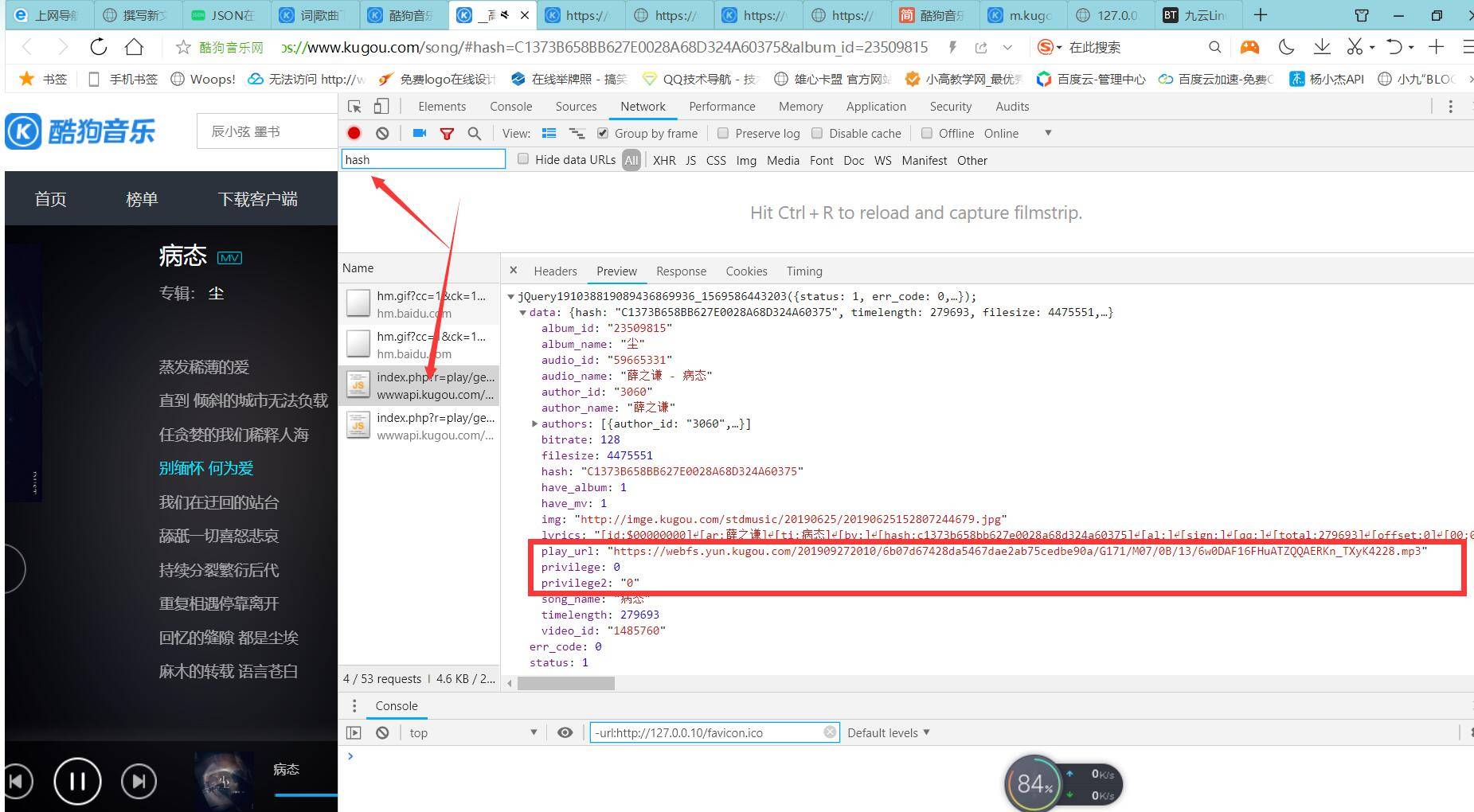Show the network overview icon
Viewport: 1474px width, 812px height.
pyautogui.click(x=577, y=133)
